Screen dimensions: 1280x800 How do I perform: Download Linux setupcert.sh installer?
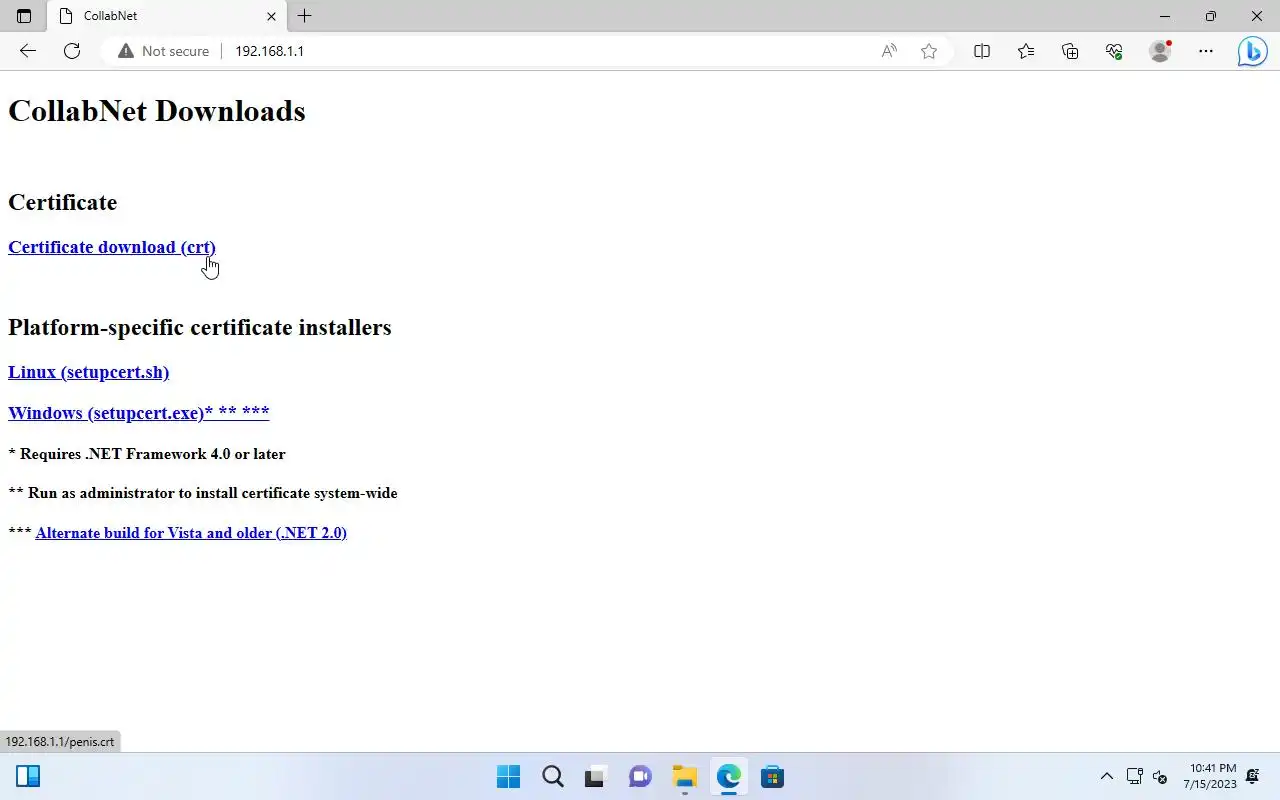[x=88, y=372]
